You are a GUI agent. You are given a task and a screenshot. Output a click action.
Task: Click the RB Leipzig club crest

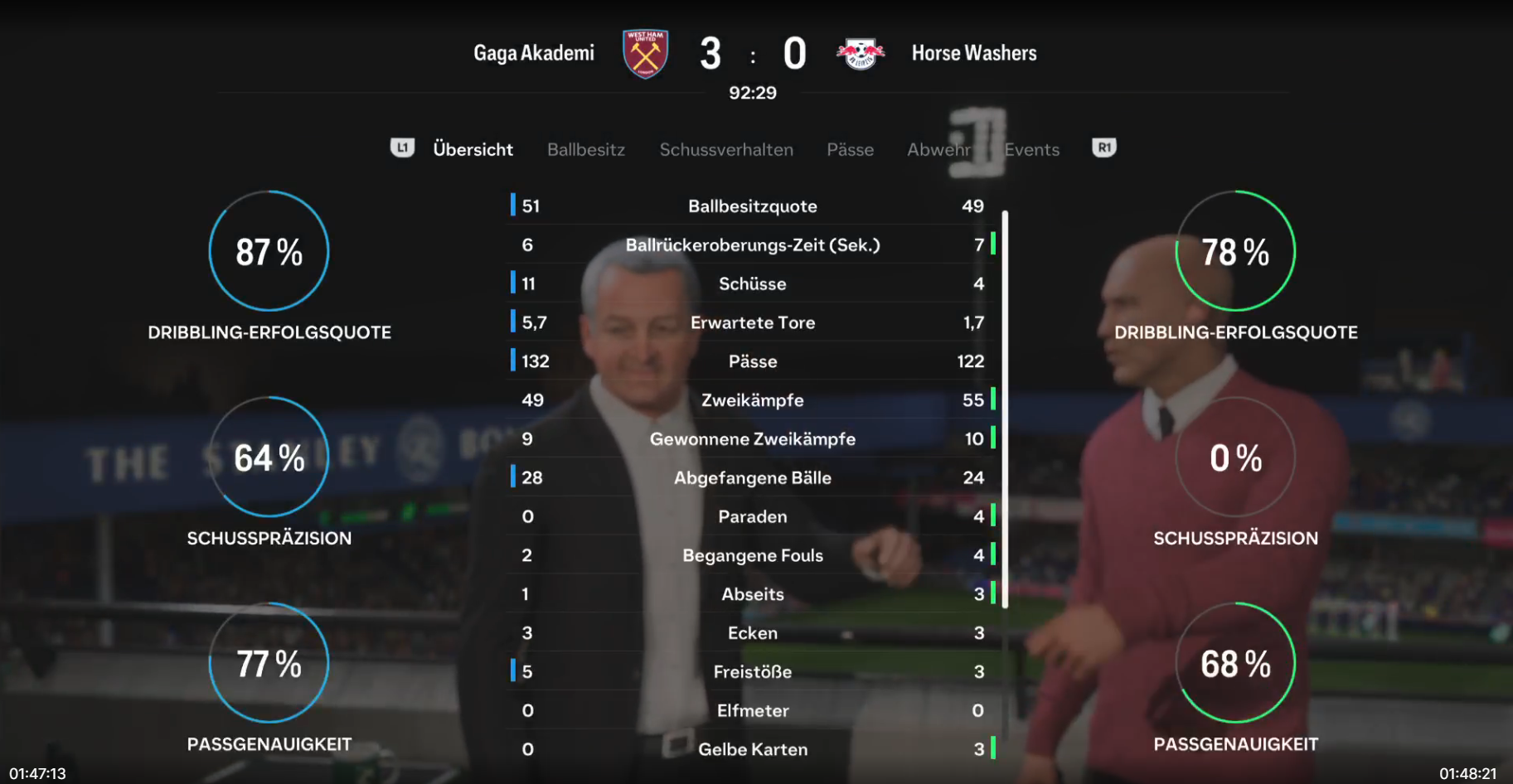861,54
